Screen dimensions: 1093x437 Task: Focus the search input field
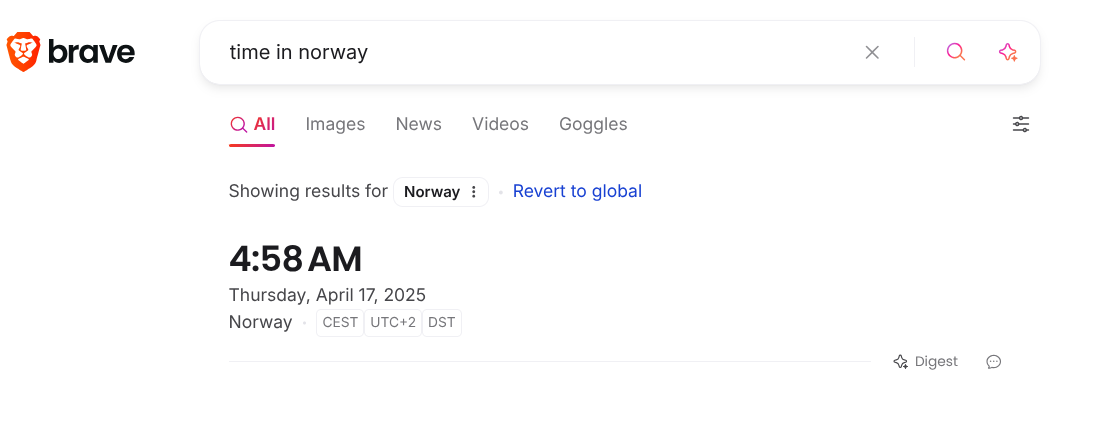tap(537, 52)
